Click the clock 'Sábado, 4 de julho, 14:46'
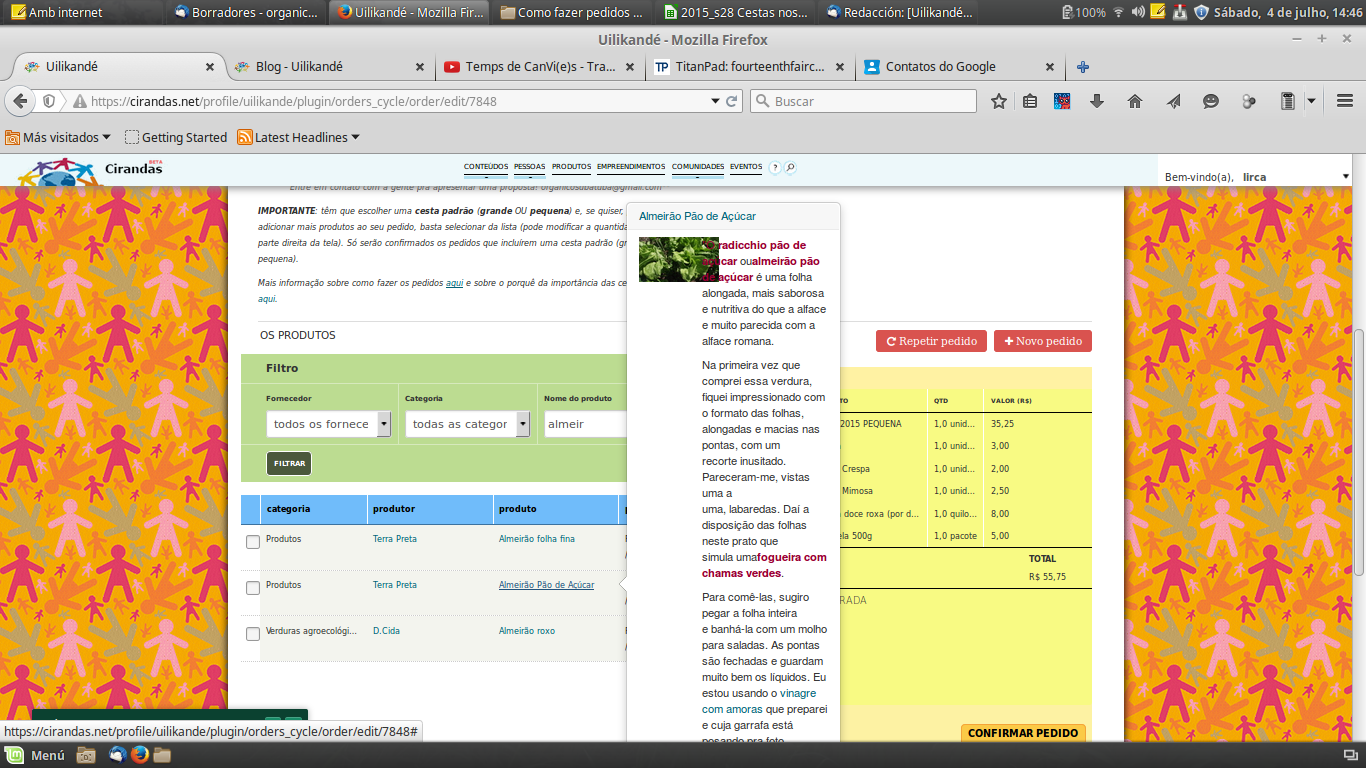 coord(1288,12)
